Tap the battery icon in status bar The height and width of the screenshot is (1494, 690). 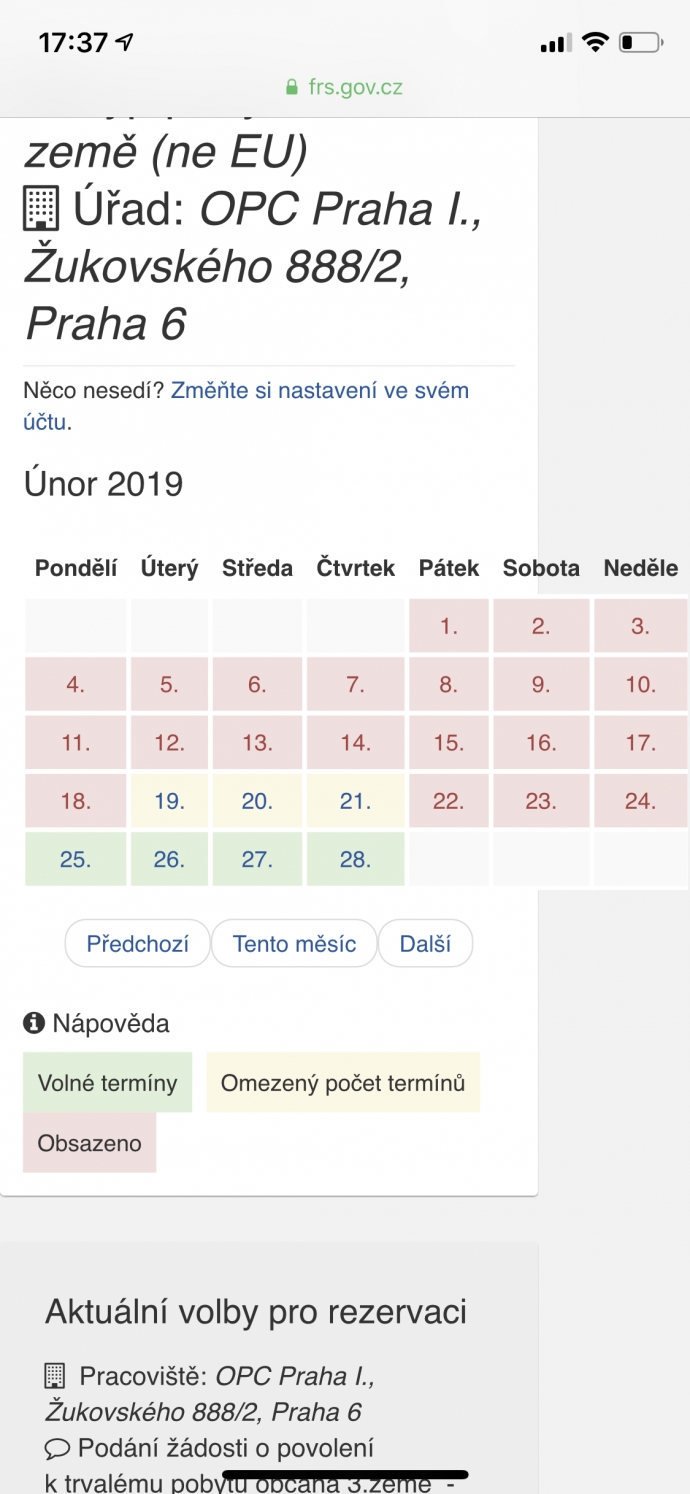coord(642,43)
